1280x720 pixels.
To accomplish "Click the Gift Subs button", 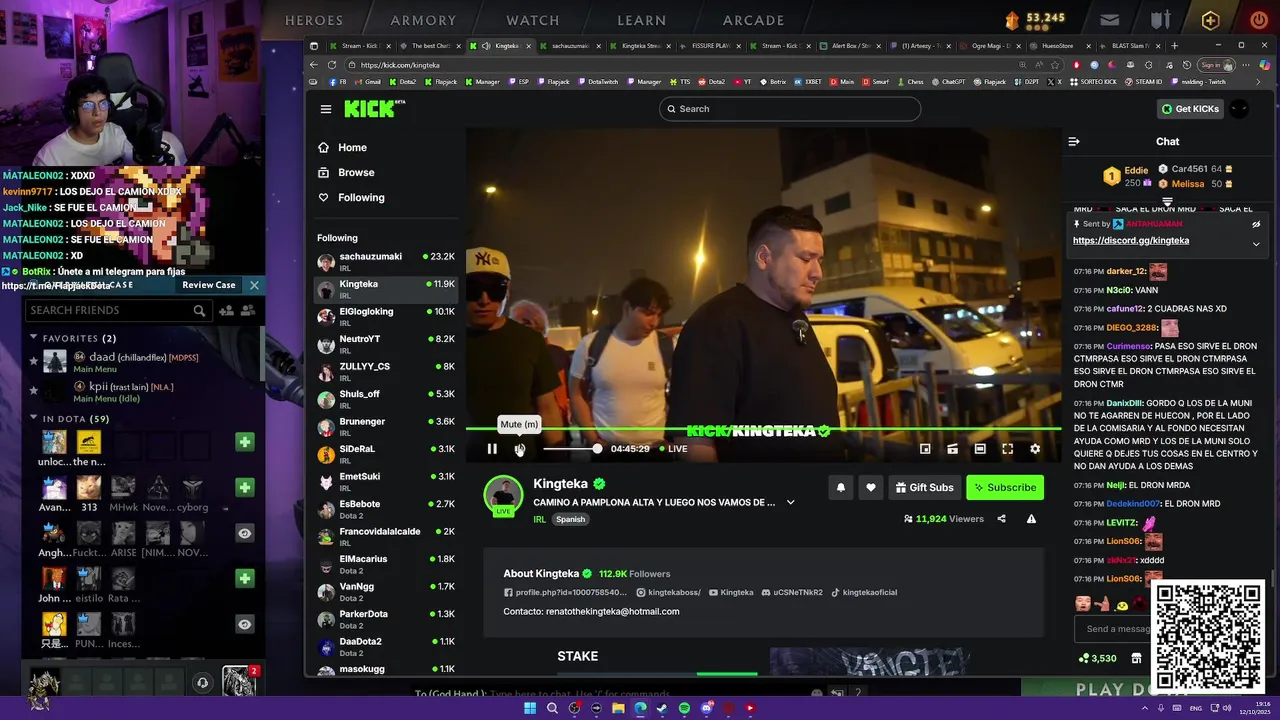I will click(925, 487).
